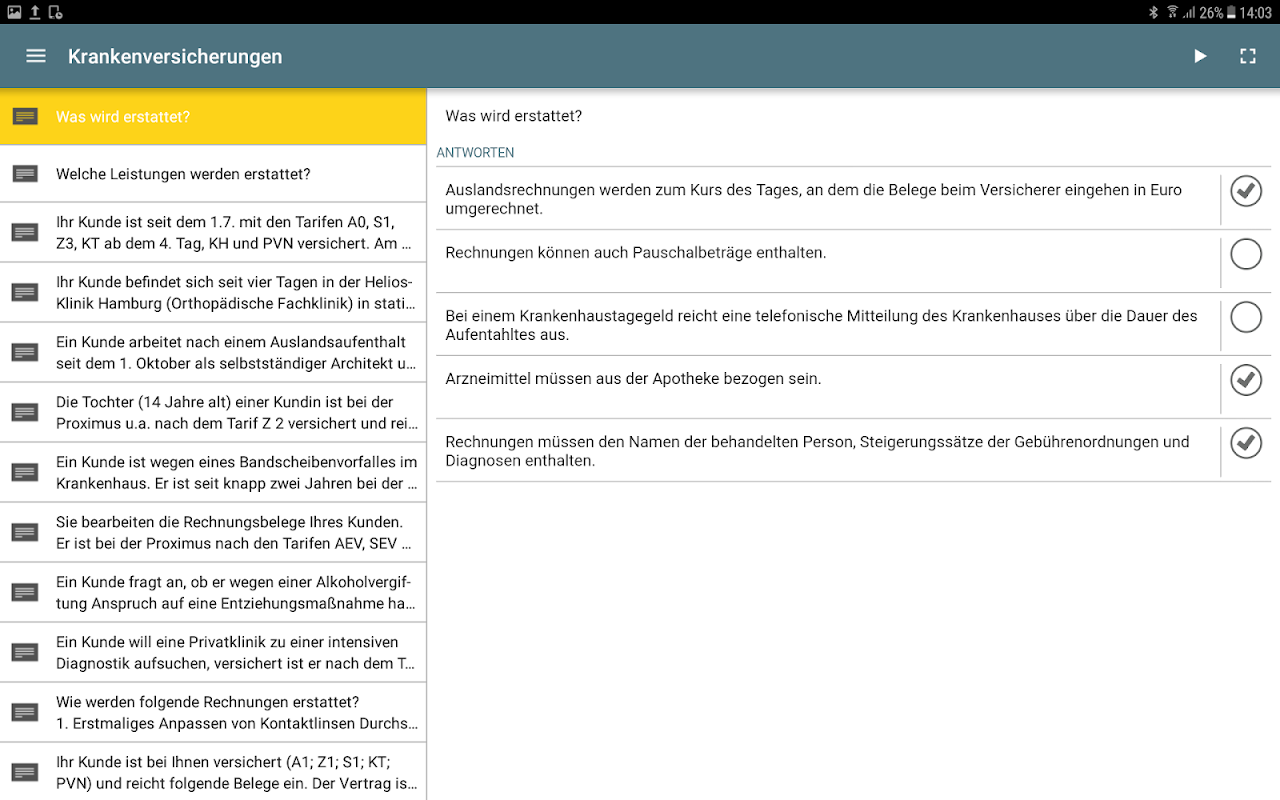The image size is (1280, 800).
Task: Click the 'Bei einem Krankenhaustagegeld' answer text
Action: click(x=821, y=325)
